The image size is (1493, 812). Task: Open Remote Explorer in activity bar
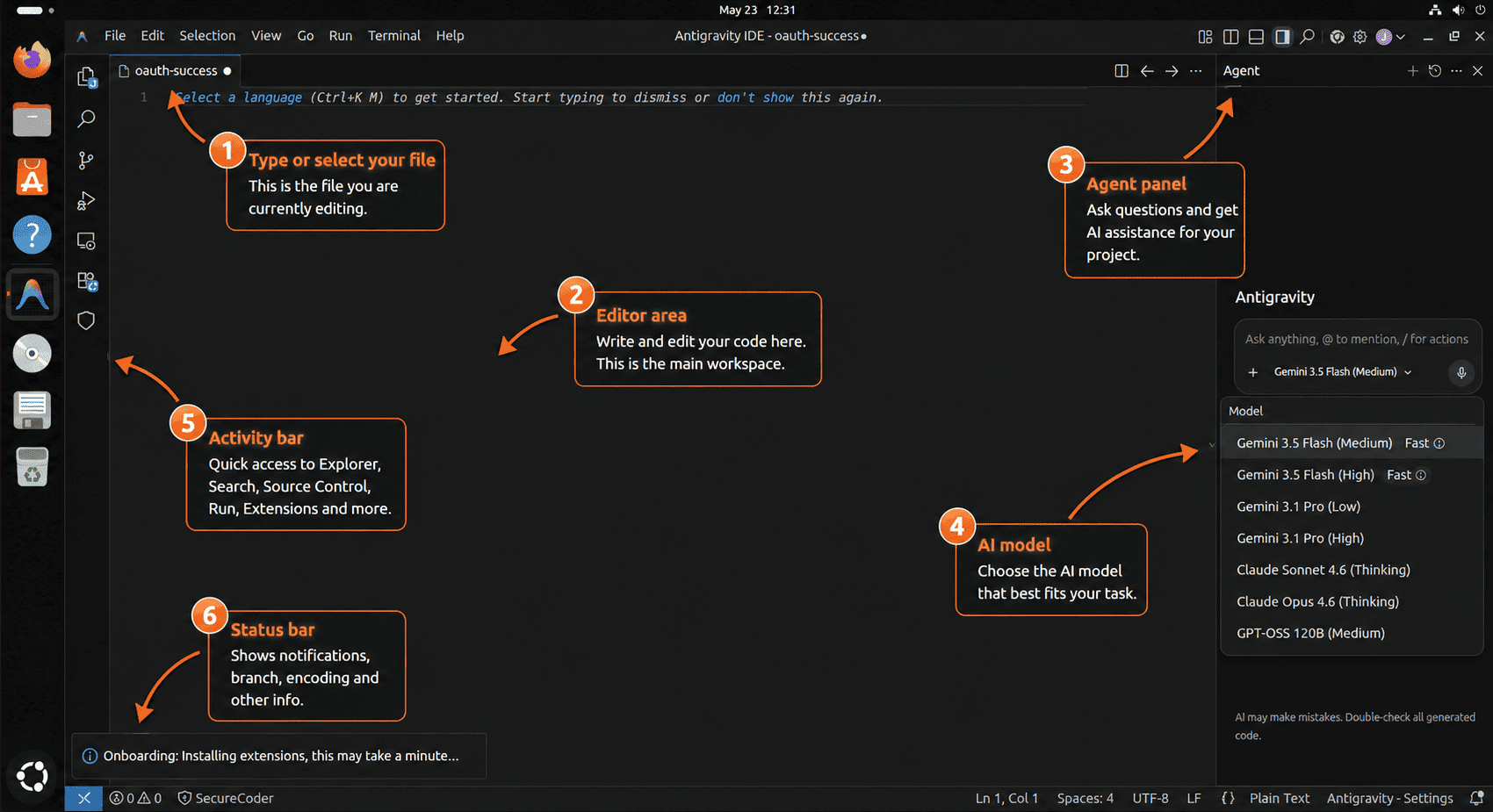(x=86, y=241)
